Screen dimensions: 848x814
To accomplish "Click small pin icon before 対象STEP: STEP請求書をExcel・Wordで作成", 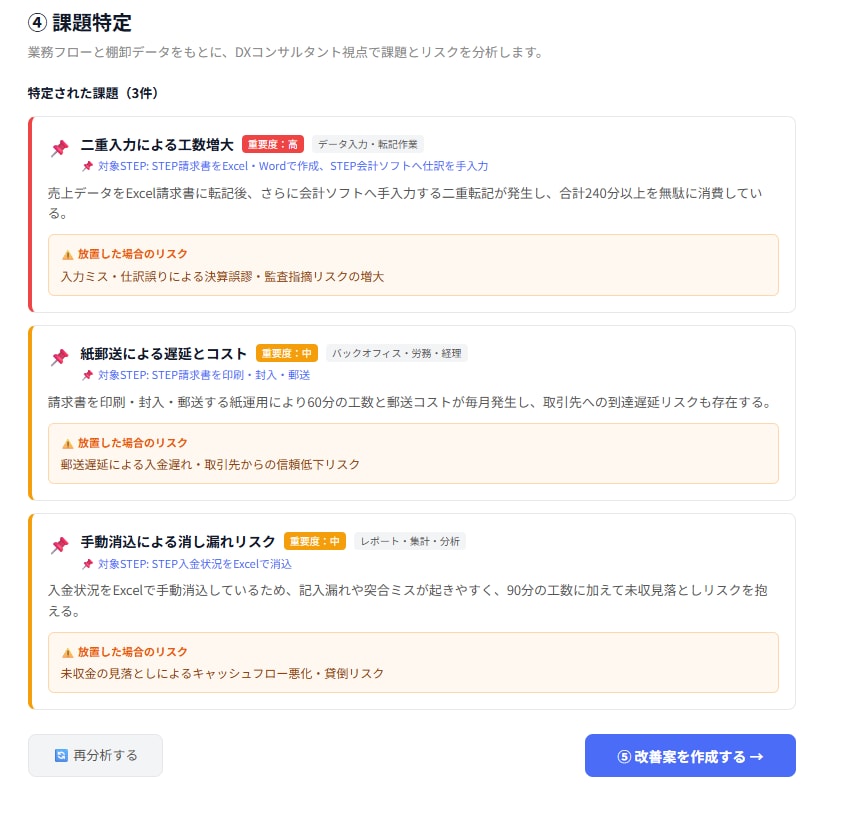I will click(88, 166).
